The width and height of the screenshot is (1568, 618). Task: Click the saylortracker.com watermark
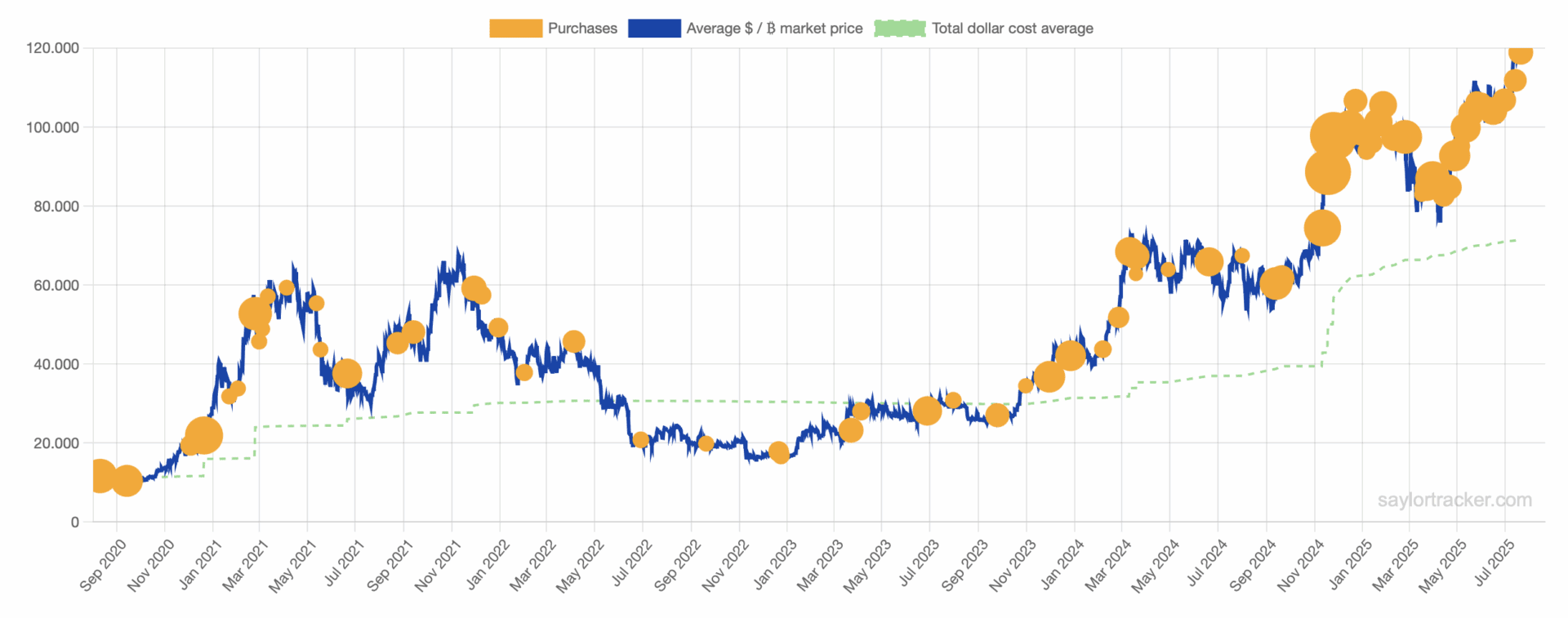[x=1454, y=500]
